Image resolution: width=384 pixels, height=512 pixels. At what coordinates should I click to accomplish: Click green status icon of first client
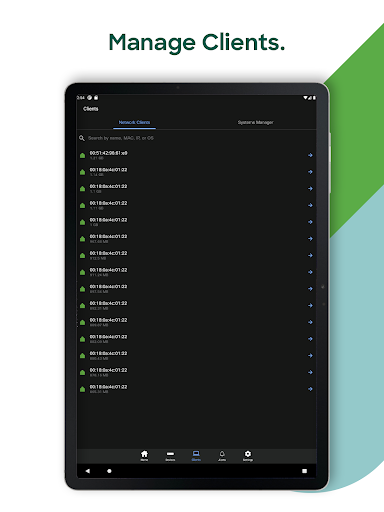pos(82,156)
